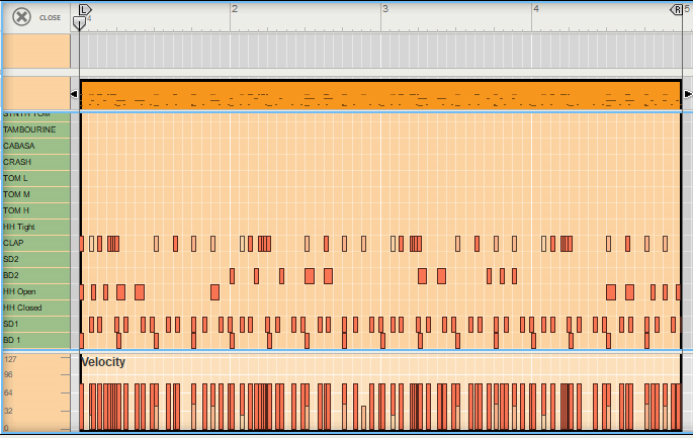The height and width of the screenshot is (438, 693).
Task: Select the TOM L drum lane
Action: 35,178
